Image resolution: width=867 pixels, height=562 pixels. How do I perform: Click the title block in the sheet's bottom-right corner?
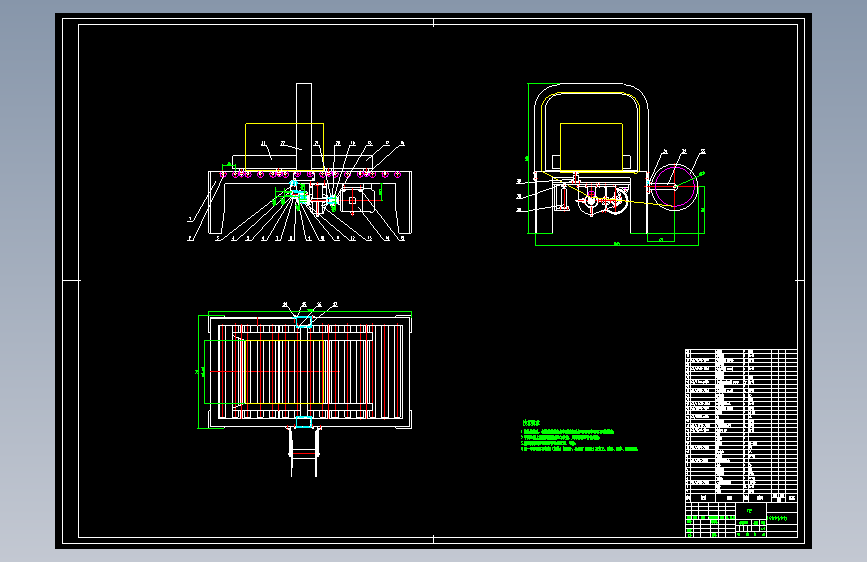741,520
